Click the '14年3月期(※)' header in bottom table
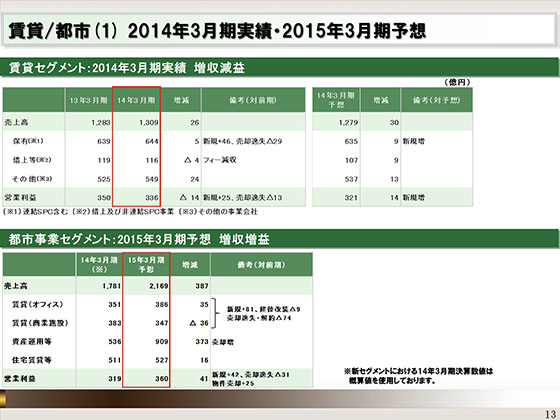Viewport: 560px width, 420px height. (x=99, y=265)
